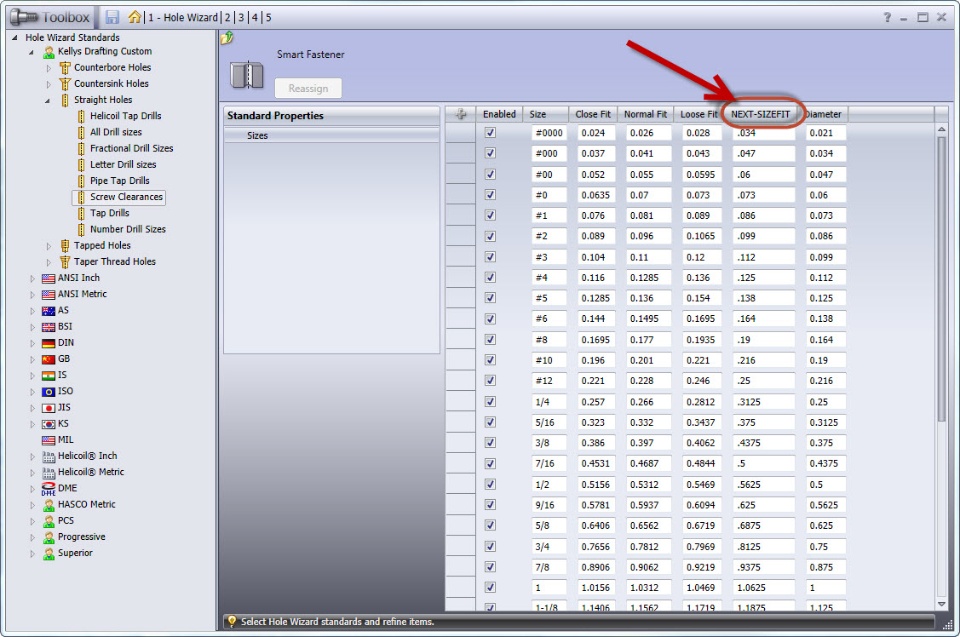Click the Straight Holes icon
Screen dimensions: 960x637
click(x=65, y=100)
